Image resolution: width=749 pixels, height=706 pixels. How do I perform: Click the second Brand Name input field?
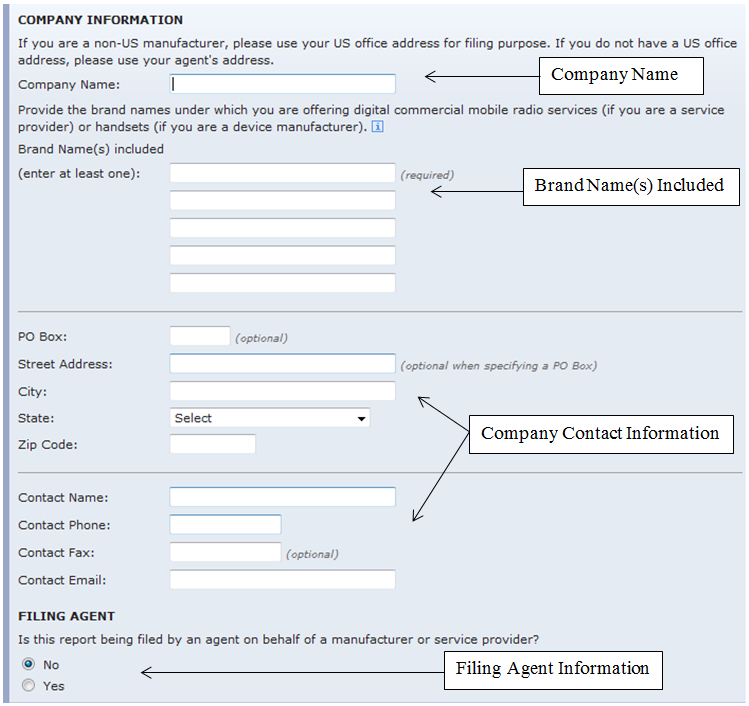click(283, 201)
